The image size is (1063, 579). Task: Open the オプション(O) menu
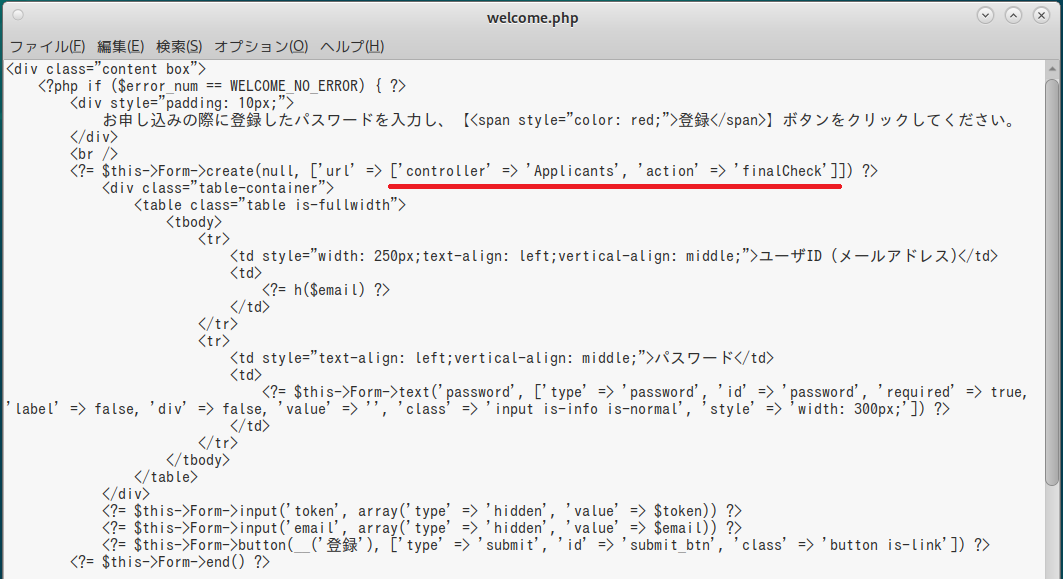(261, 46)
